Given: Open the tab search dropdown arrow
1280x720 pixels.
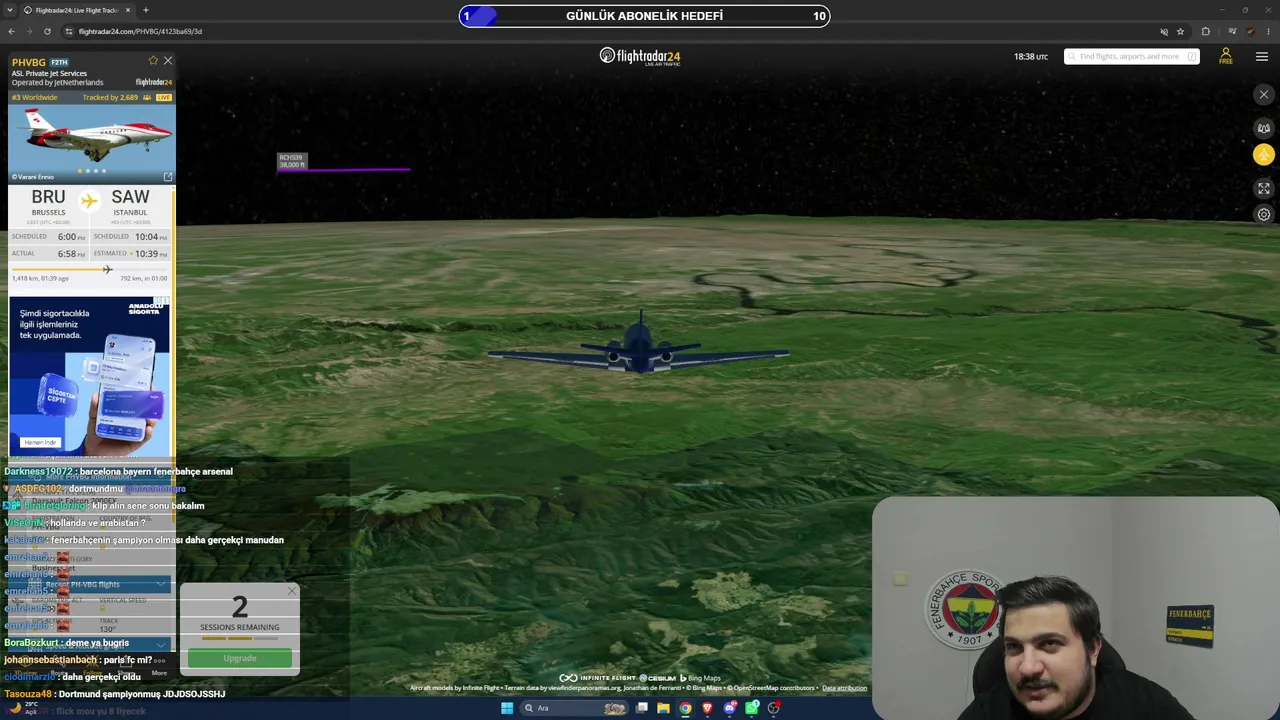Looking at the screenshot, I should coord(9,10).
